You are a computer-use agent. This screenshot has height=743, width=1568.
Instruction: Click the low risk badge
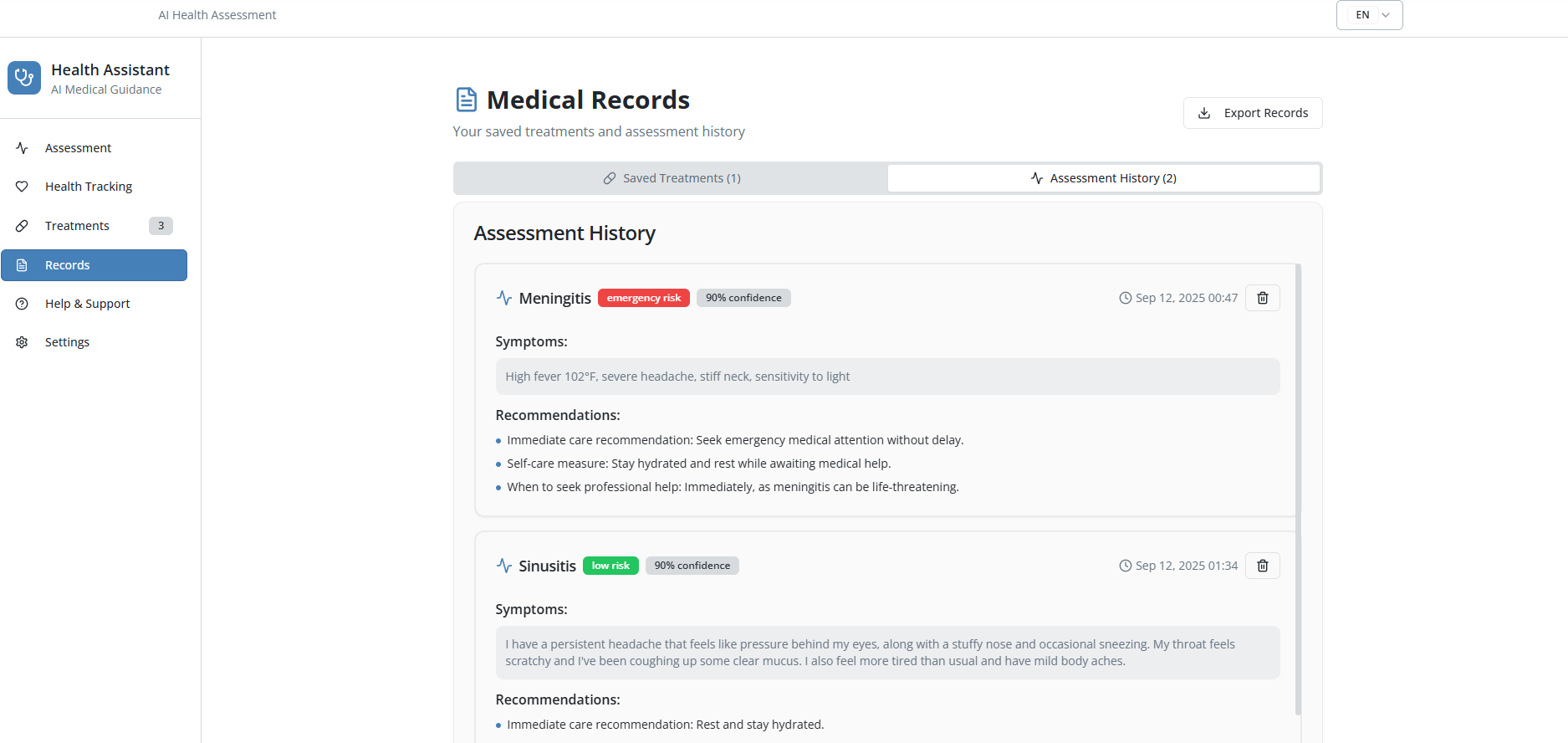point(610,566)
